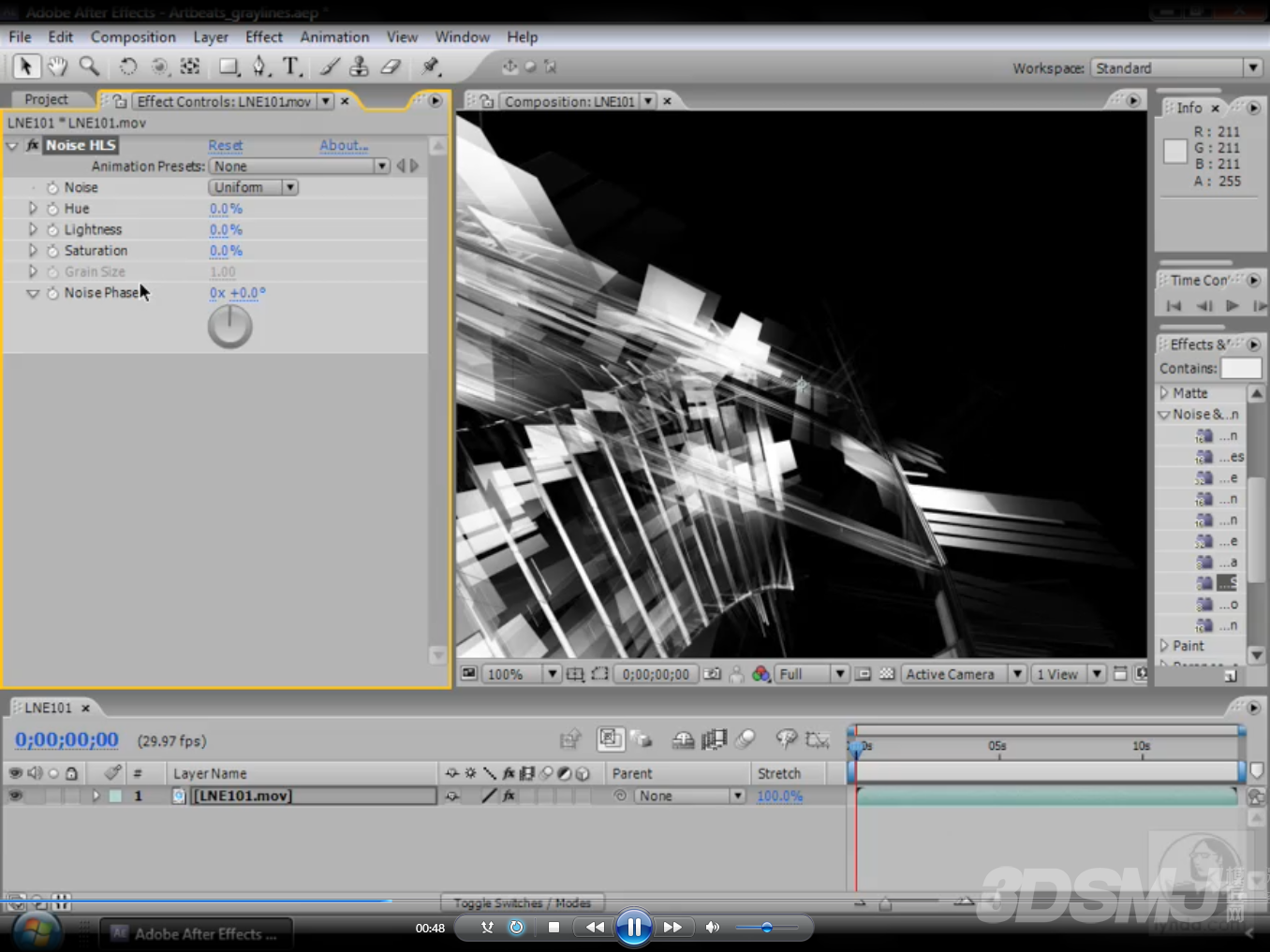The height and width of the screenshot is (952, 1270).
Task: Switch to the Project tab
Action: click(x=46, y=99)
